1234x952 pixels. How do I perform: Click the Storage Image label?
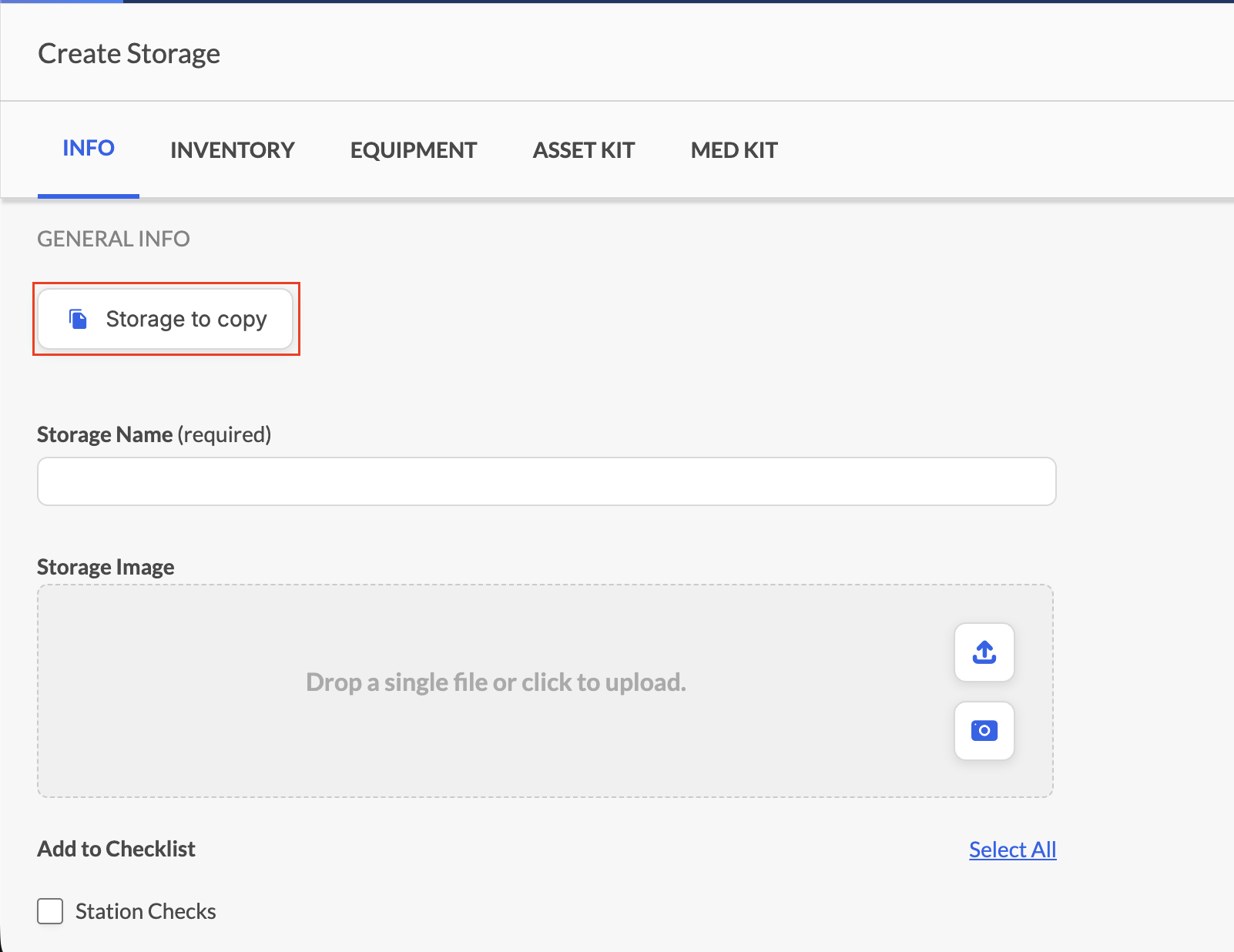point(106,567)
